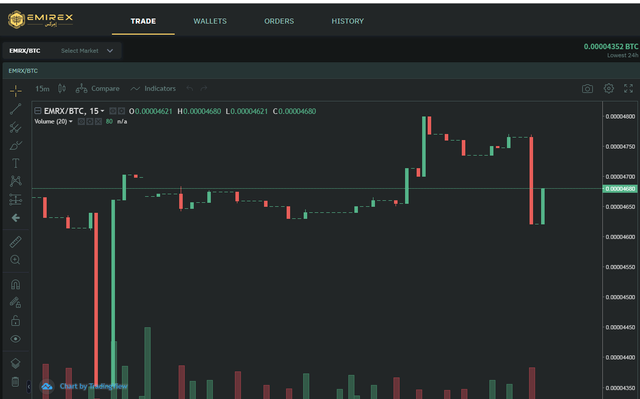Viewport: 640px width, 399px height.
Task: Take a chart snapshot with camera icon
Action: click(x=587, y=89)
